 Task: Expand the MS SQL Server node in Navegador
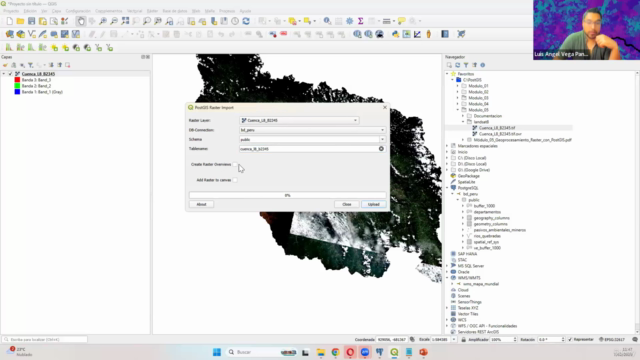point(447,266)
